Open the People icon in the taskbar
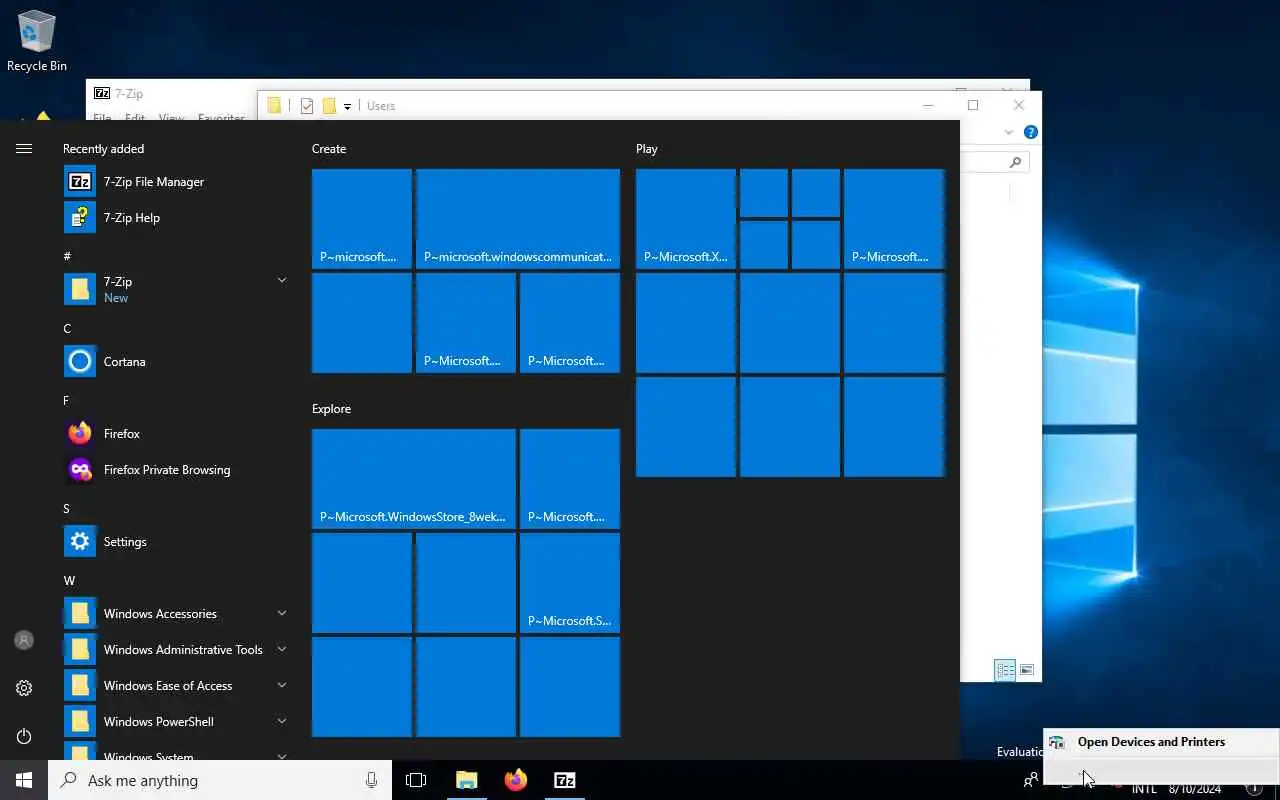Screen dimensions: 1280x800 click(1030, 780)
